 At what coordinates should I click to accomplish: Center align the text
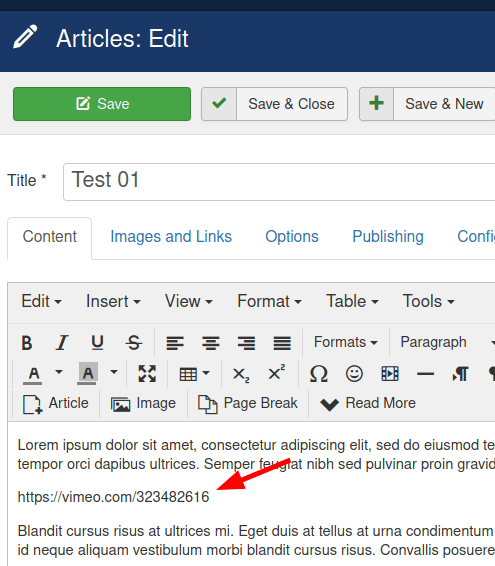211,343
